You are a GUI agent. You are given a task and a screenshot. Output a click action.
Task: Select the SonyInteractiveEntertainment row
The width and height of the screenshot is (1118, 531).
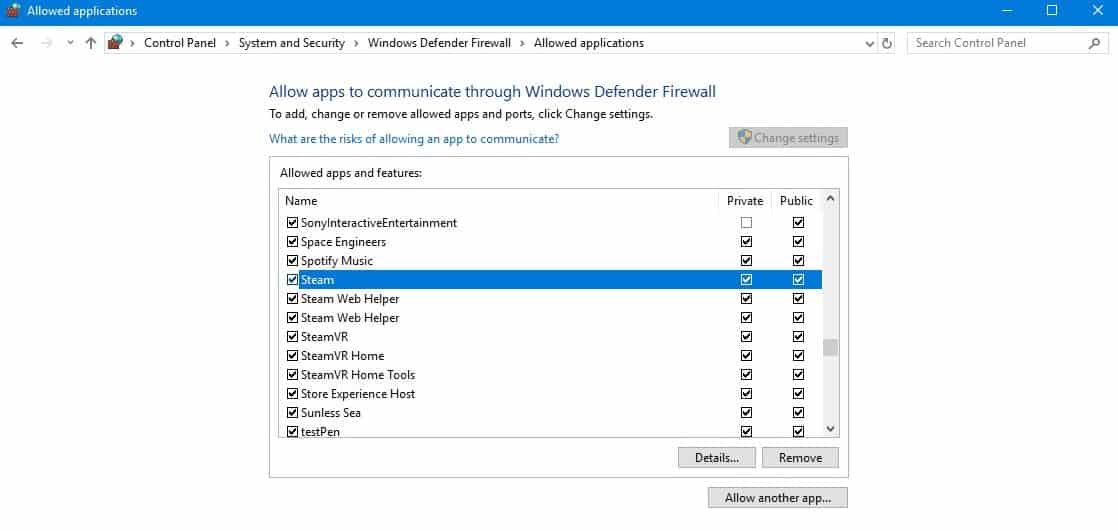pyautogui.click(x=550, y=222)
